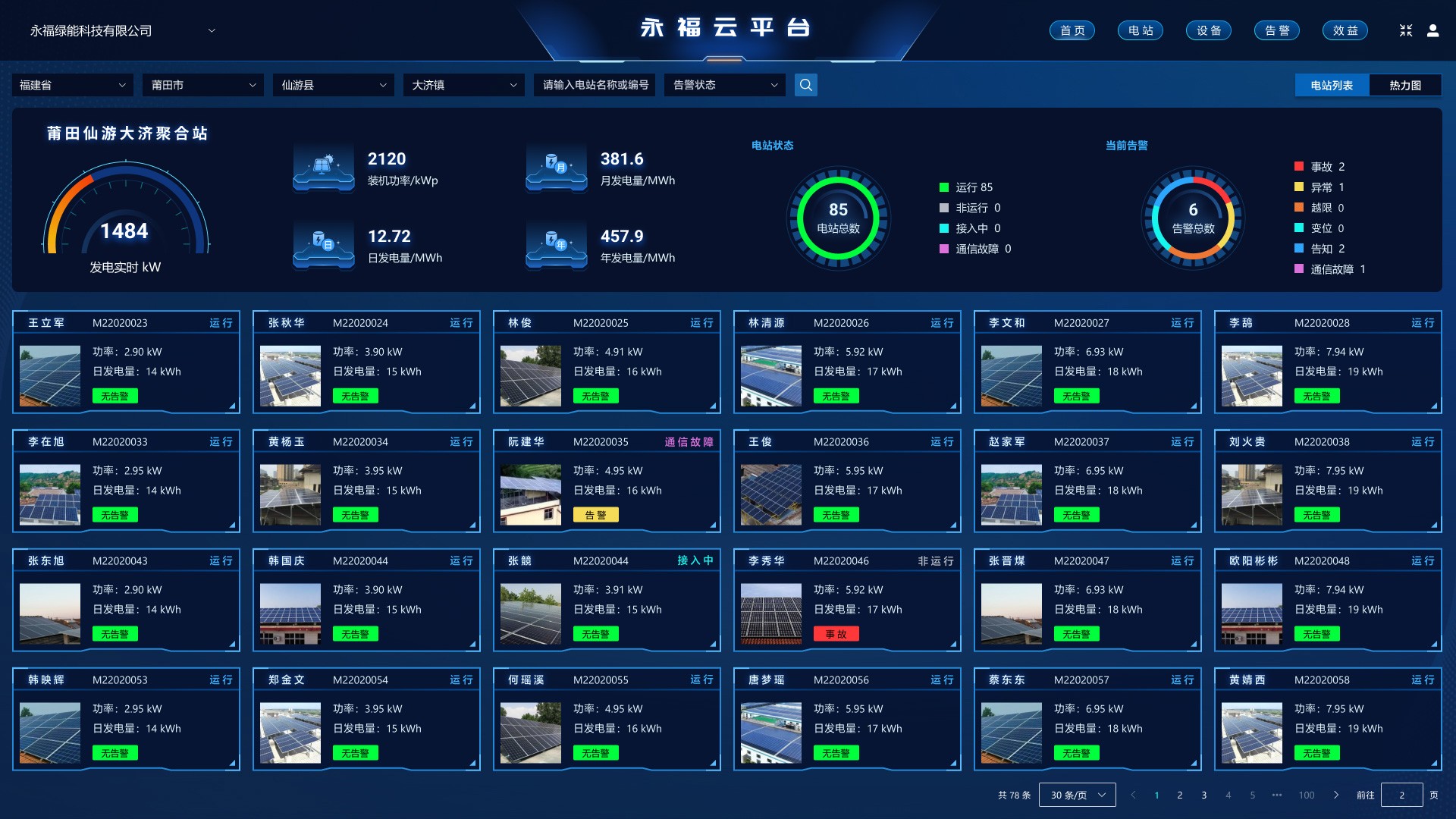Click the 事故 alarm tag on 李秀华 station
This screenshot has width=1456, height=819.
coord(836,634)
